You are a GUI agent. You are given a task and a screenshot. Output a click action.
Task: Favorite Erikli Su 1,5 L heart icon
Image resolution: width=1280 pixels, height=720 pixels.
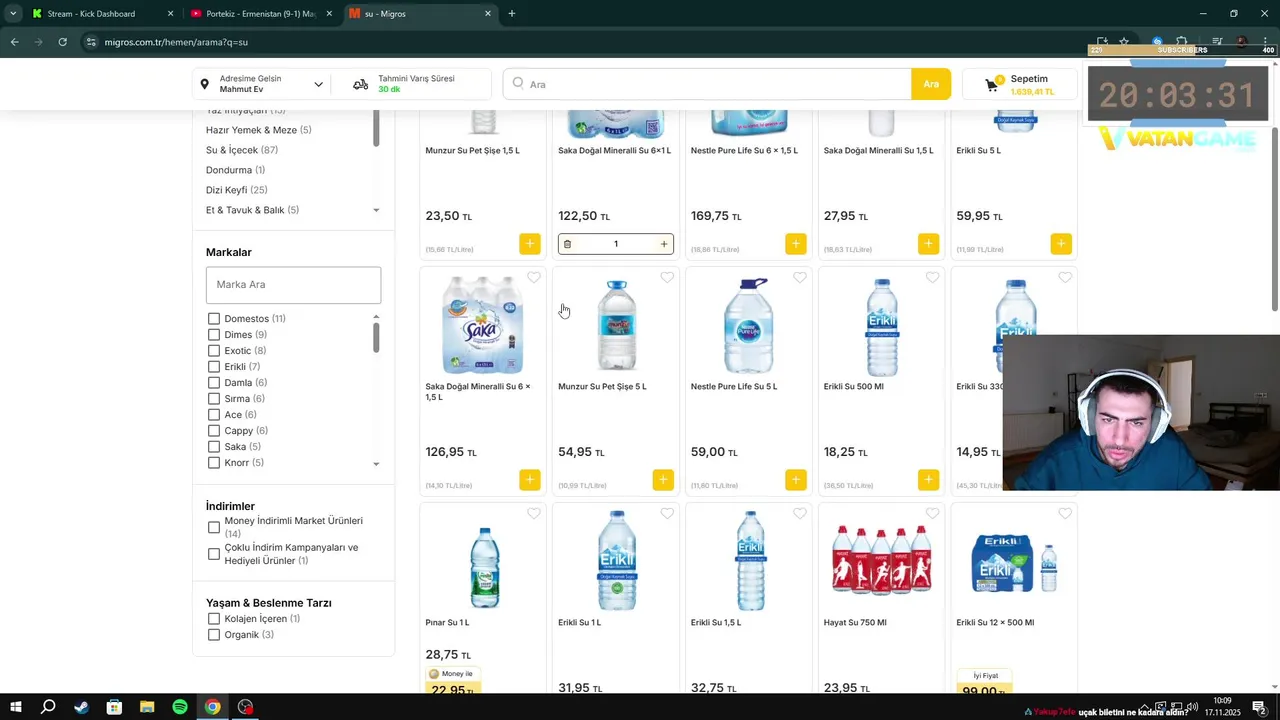click(x=800, y=514)
